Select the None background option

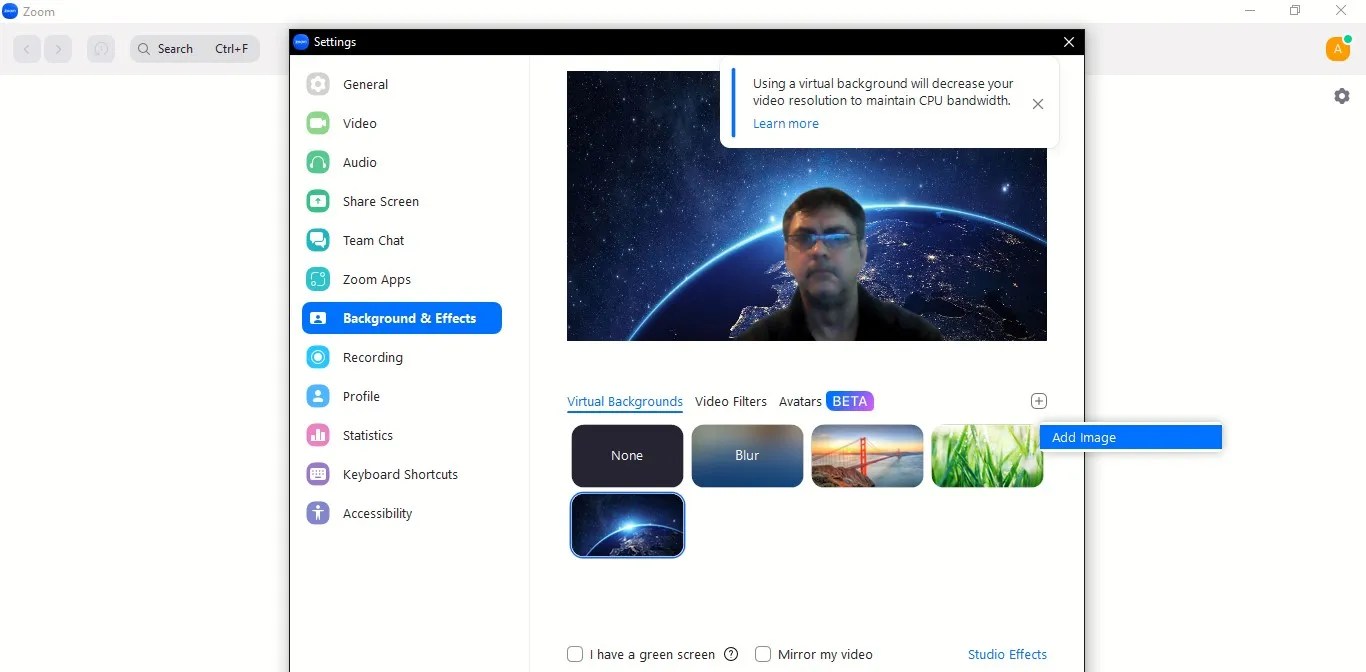627,456
